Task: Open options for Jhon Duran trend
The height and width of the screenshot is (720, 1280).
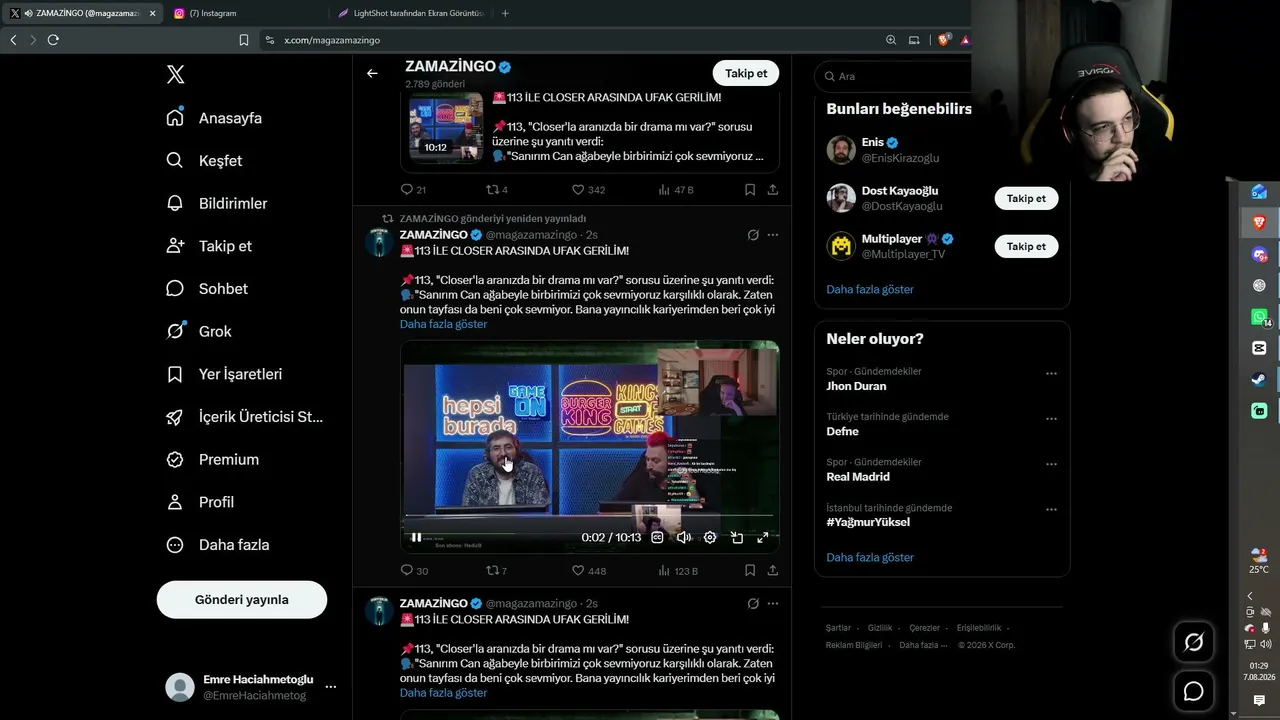Action: (x=1051, y=374)
